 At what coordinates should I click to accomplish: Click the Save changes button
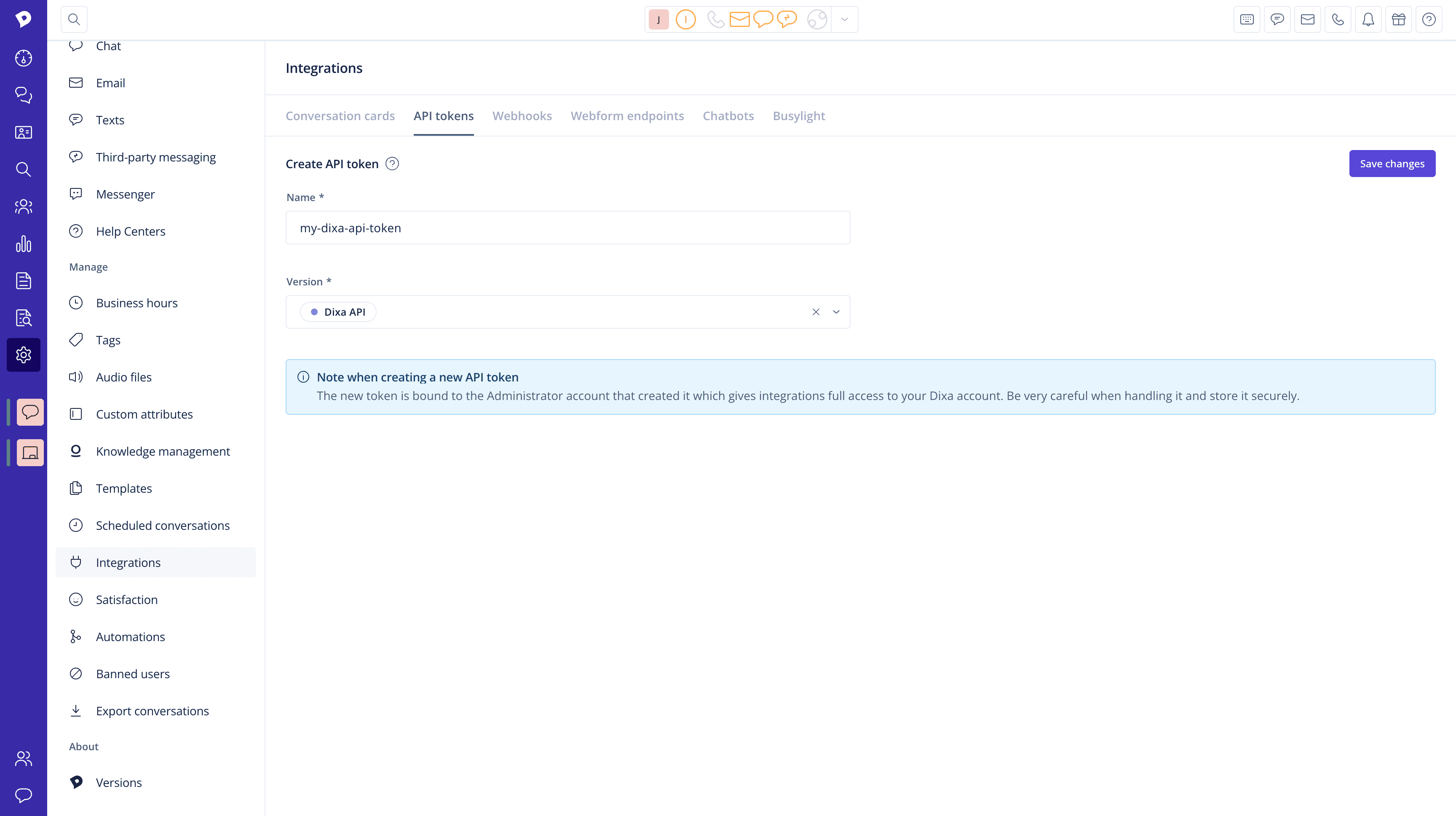[1392, 164]
